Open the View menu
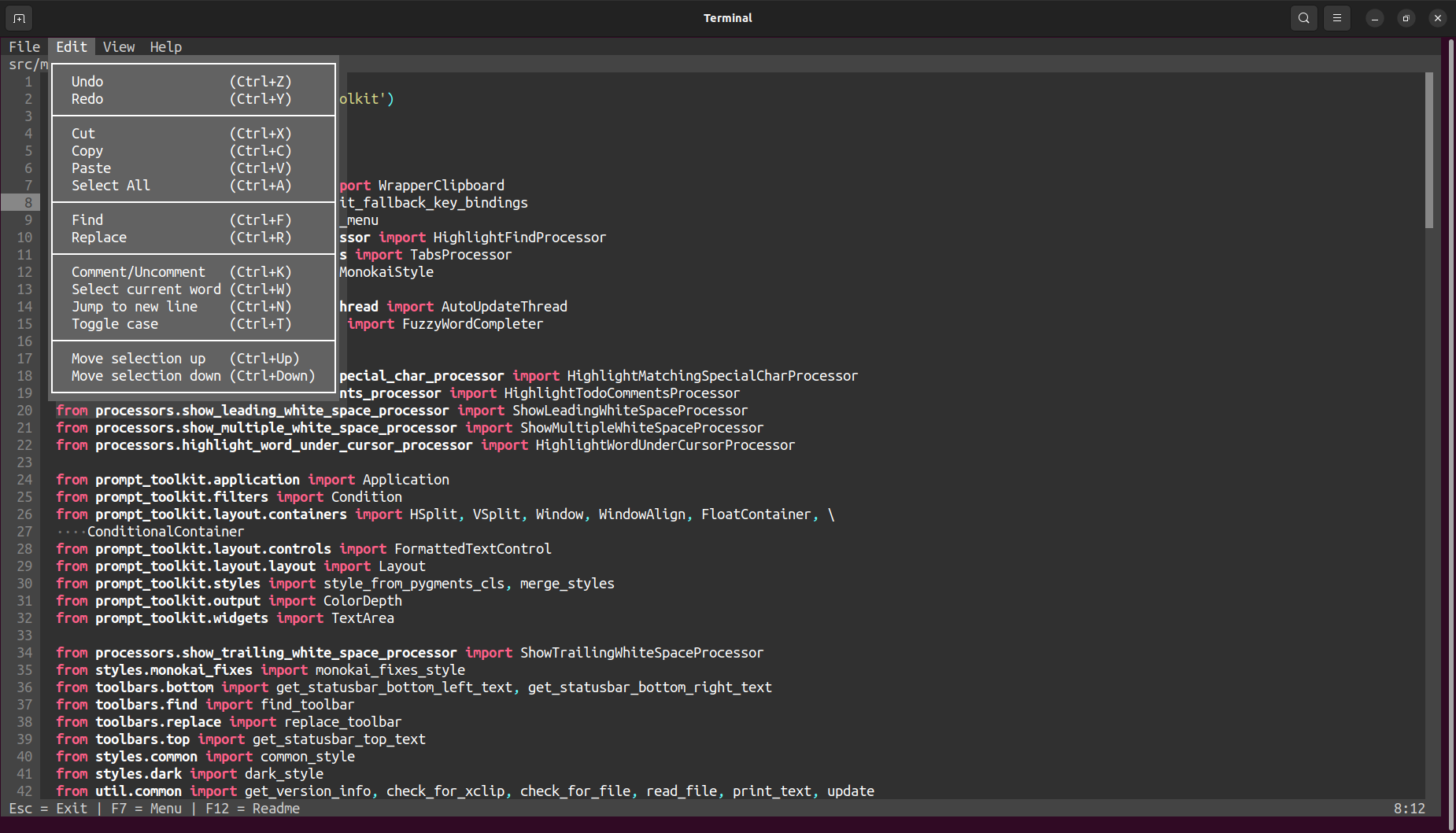 pyautogui.click(x=119, y=47)
